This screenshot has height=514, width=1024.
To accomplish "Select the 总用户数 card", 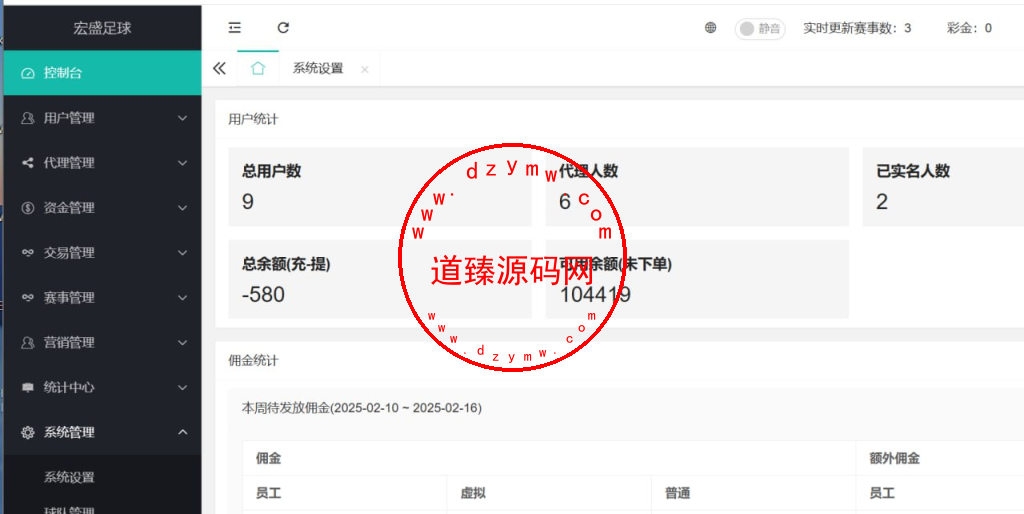I will coord(379,187).
